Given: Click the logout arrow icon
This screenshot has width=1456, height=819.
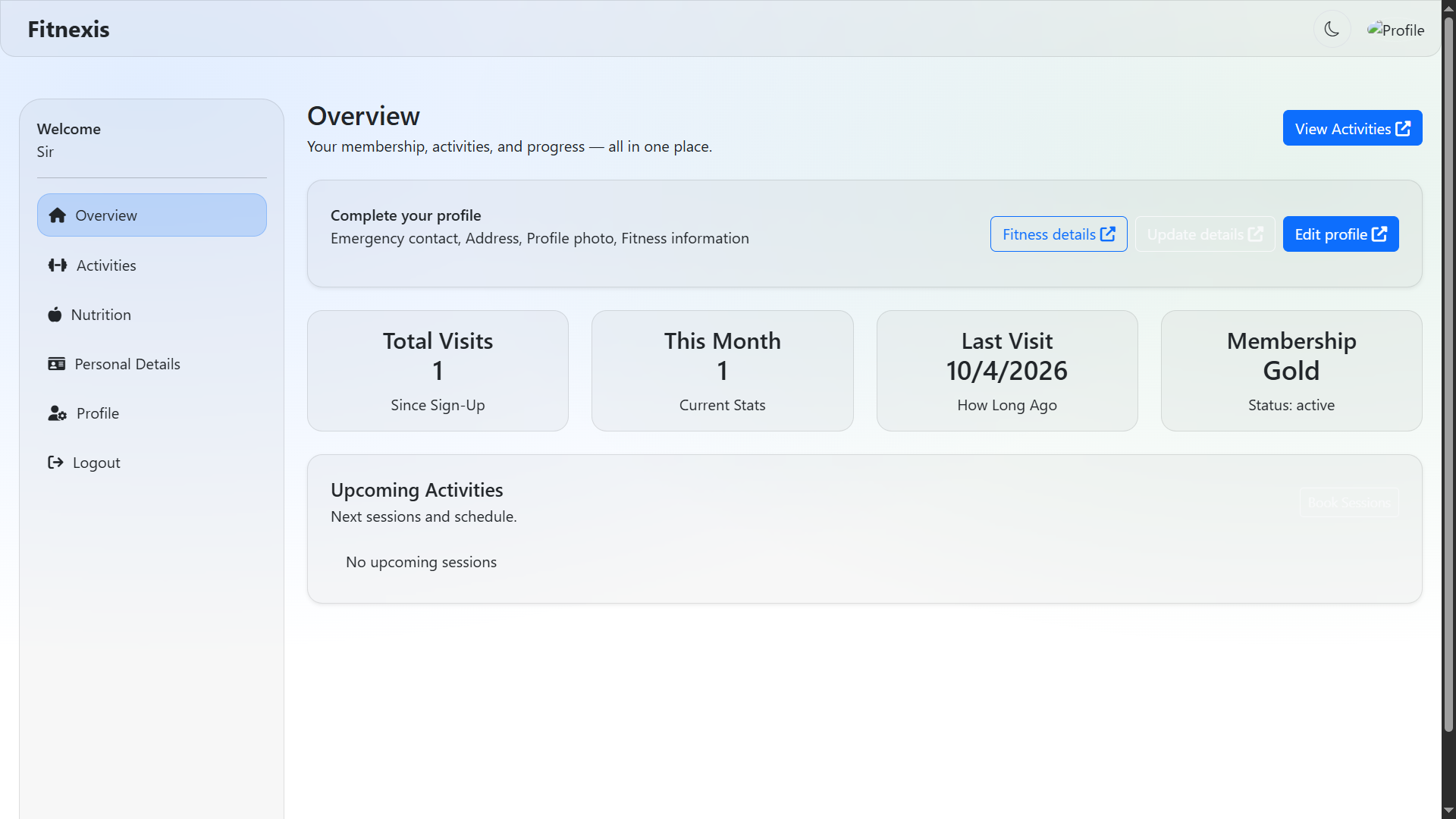Looking at the screenshot, I should click(x=55, y=463).
